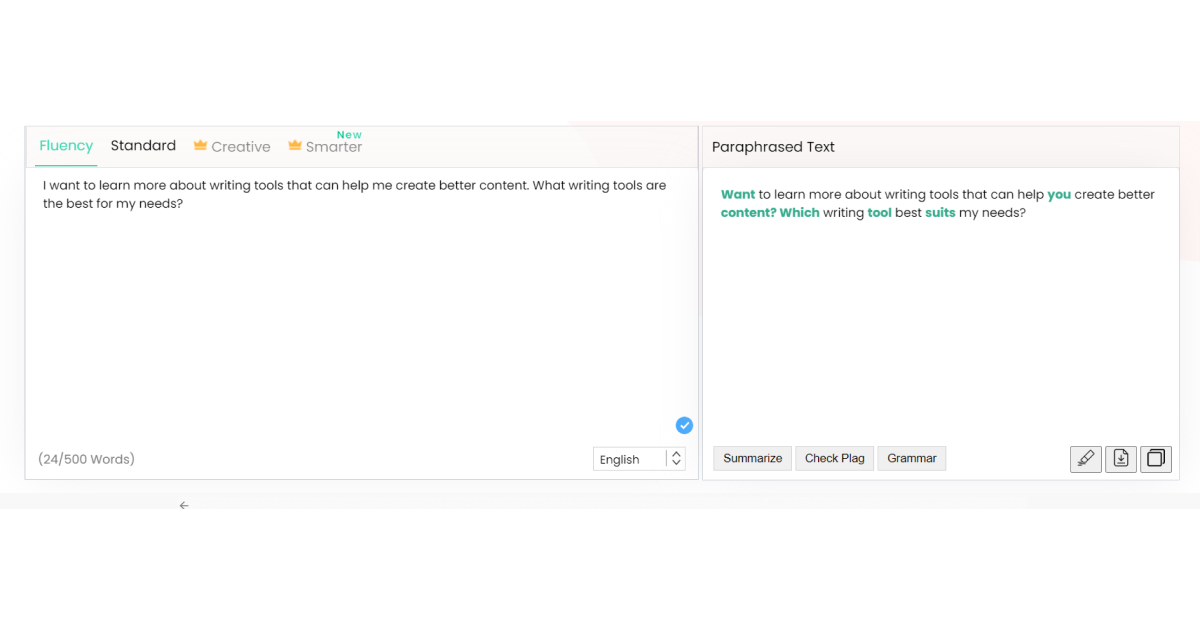Click the Summarize button
Image resolution: width=1200 pixels, height=630 pixels.
752,458
